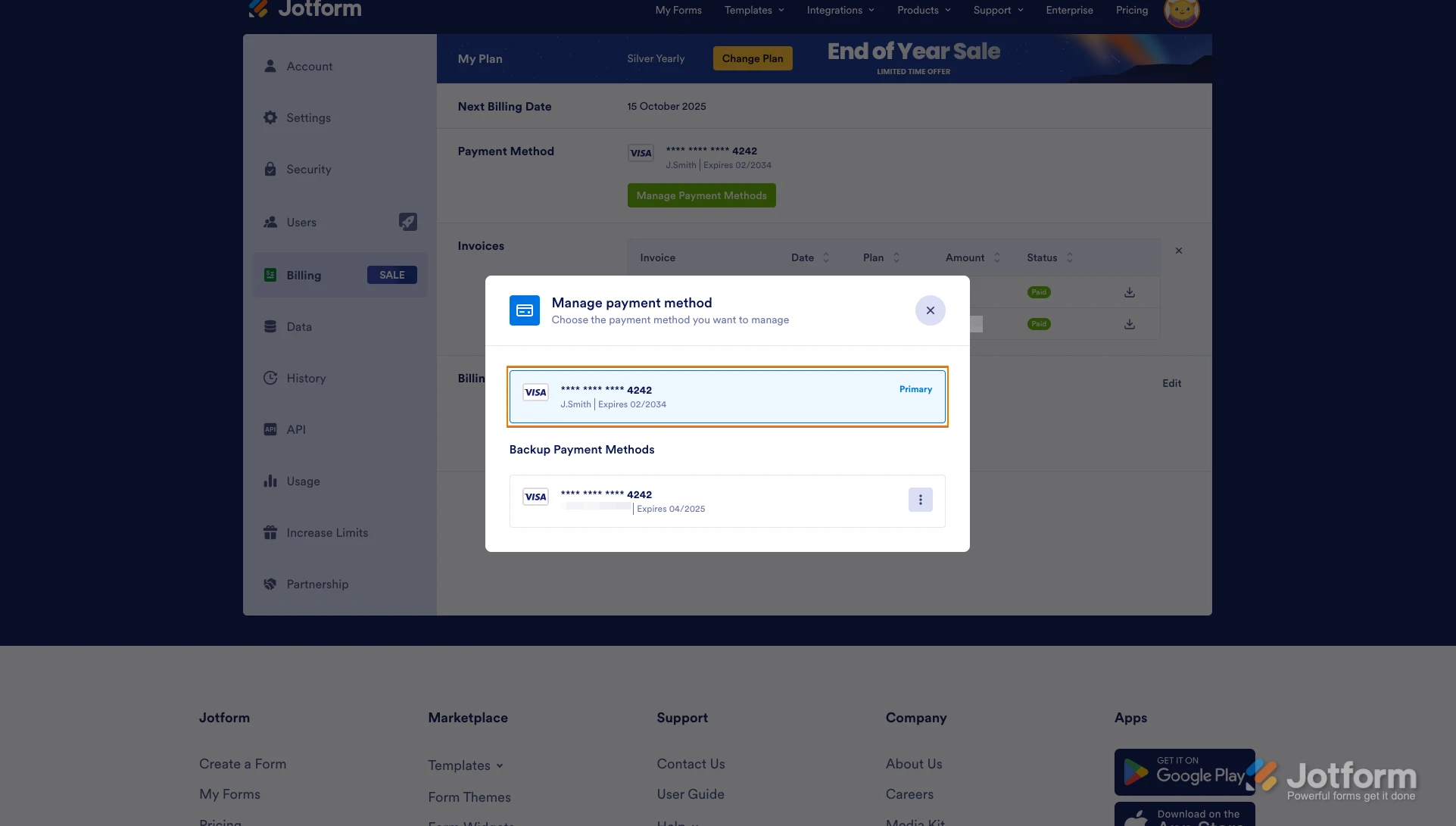This screenshot has height=826, width=1456.
Task: Download the first paid invoice
Action: pyautogui.click(x=1129, y=292)
